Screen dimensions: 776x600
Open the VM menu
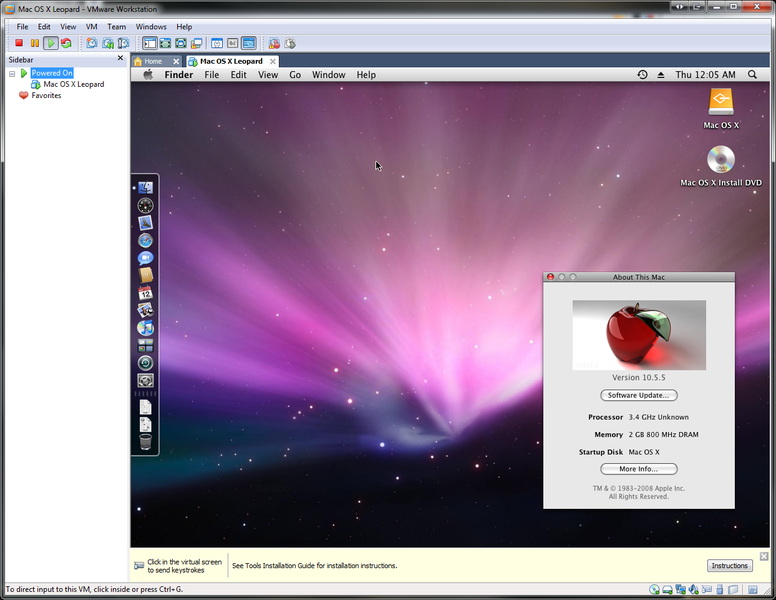point(92,27)
